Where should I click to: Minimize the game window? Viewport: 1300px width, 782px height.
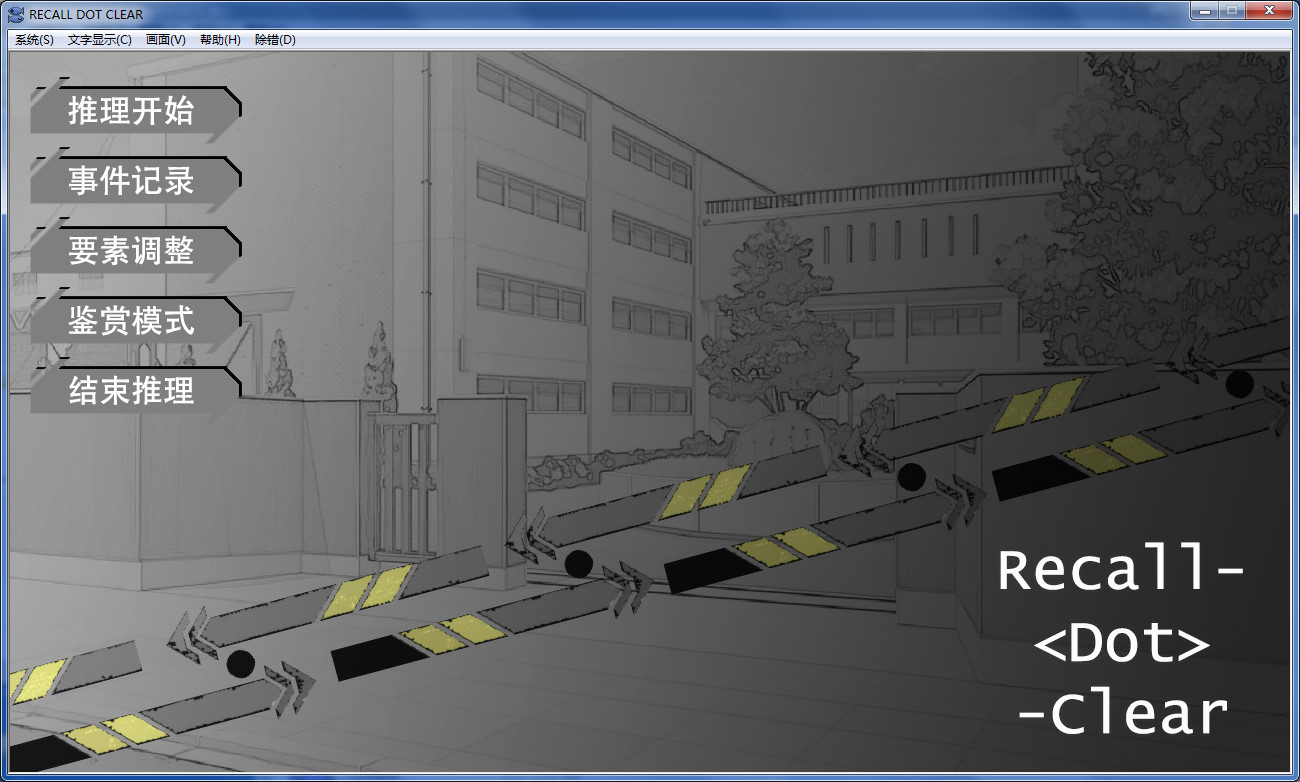1205,11
